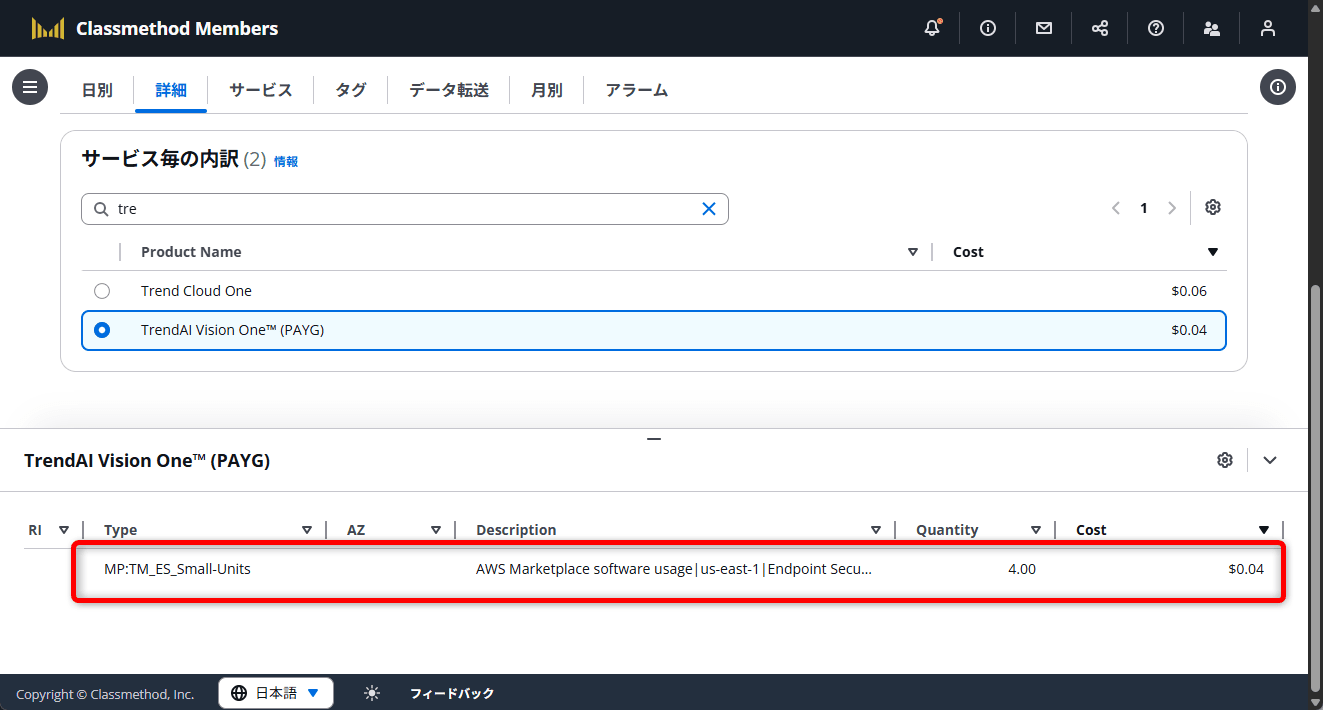
Task: Click the Type column header
Action: pyautogui.click(x=121, y=530)
